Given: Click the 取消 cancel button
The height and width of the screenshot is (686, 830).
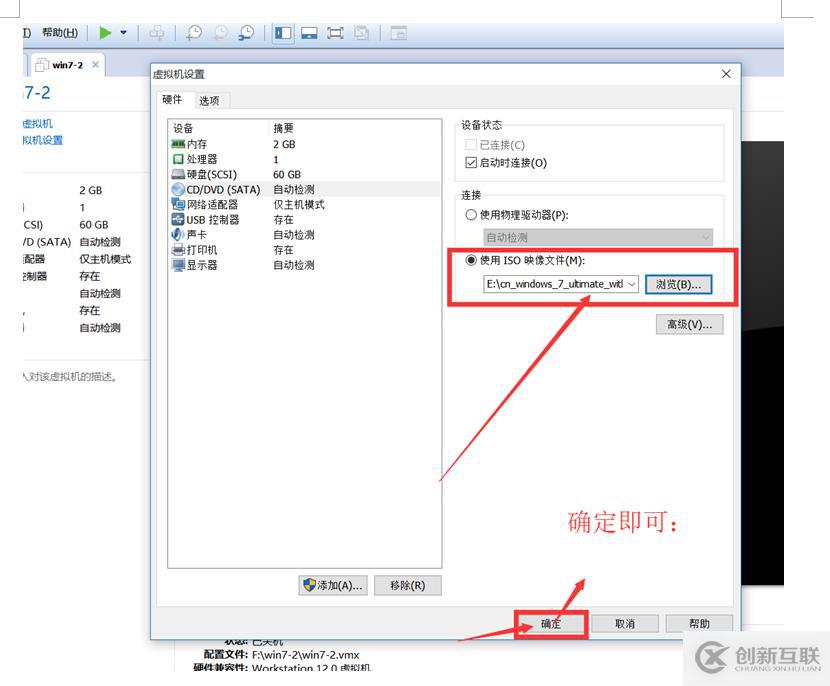Looking at the screenshot, I should 625,624.
